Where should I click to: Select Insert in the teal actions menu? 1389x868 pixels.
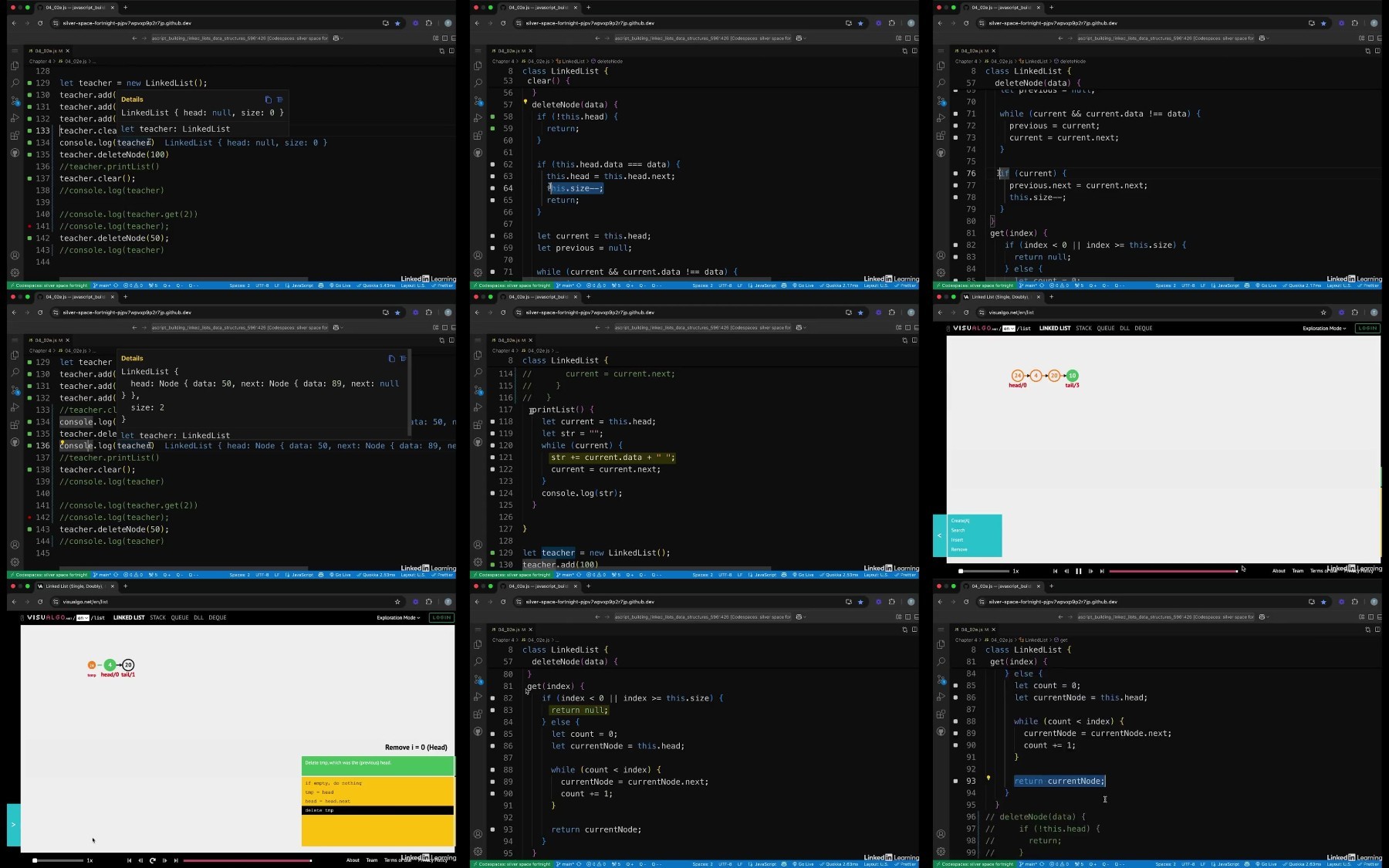[957, 540]
